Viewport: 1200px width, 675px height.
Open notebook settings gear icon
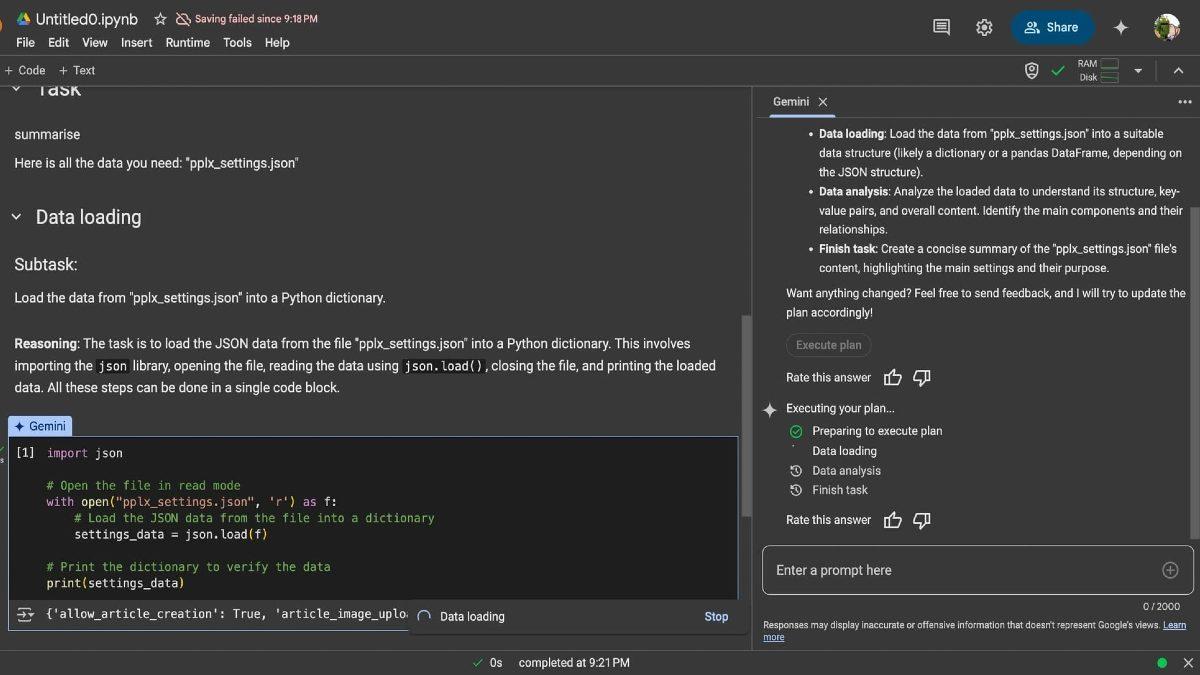(984, 27)
